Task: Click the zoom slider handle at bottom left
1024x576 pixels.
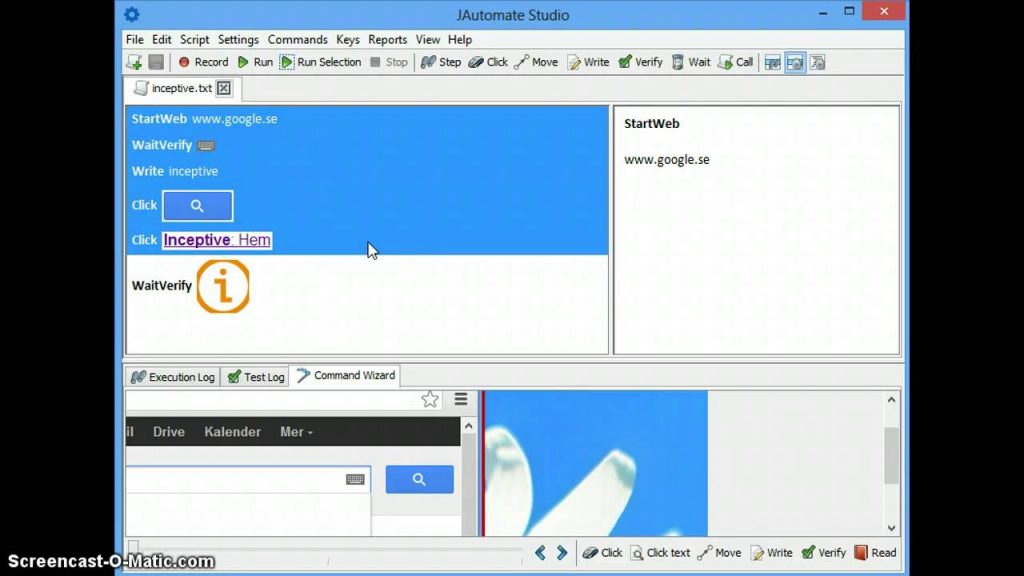Action: pyautogui.click(x=133, y=547)
